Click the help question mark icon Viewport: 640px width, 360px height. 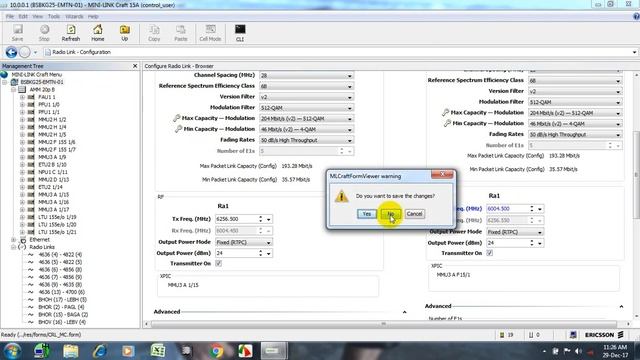click(636, 16)
